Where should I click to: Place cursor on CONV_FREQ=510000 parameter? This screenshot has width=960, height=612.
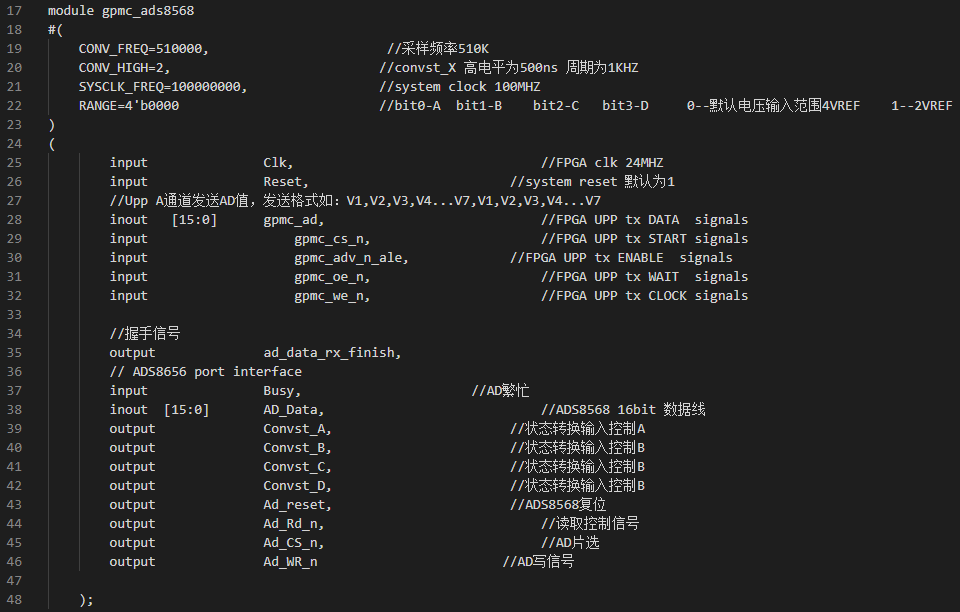pos(141,49)
